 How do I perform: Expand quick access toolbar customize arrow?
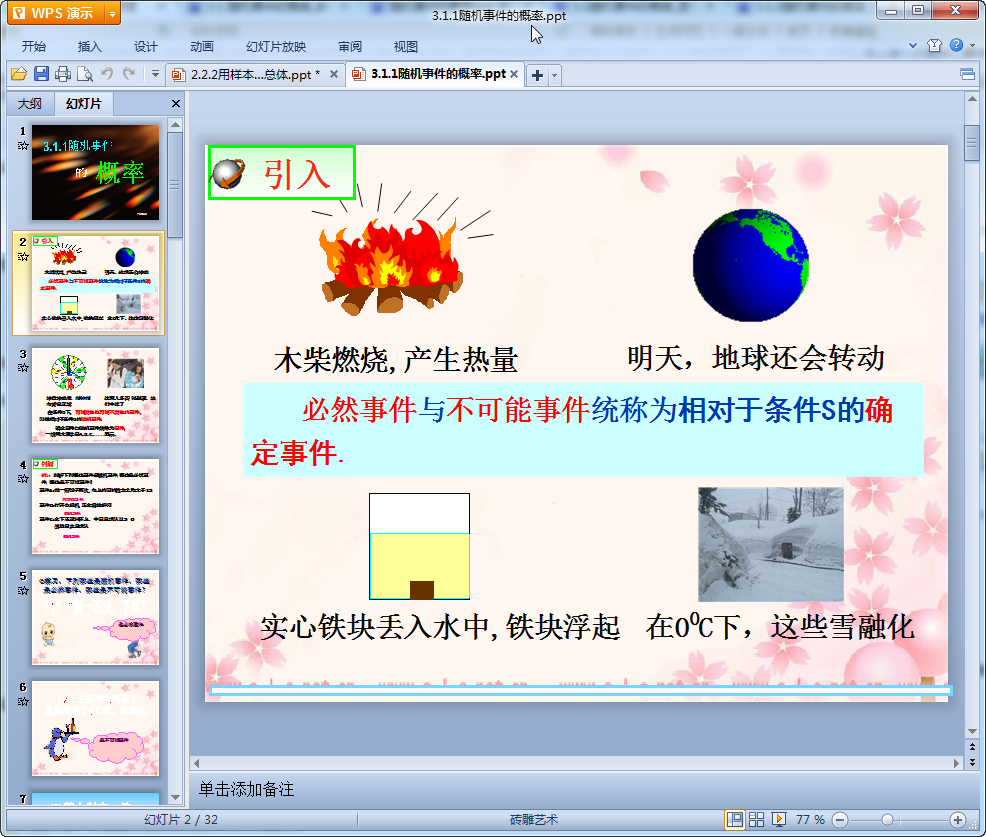point(155,74)
